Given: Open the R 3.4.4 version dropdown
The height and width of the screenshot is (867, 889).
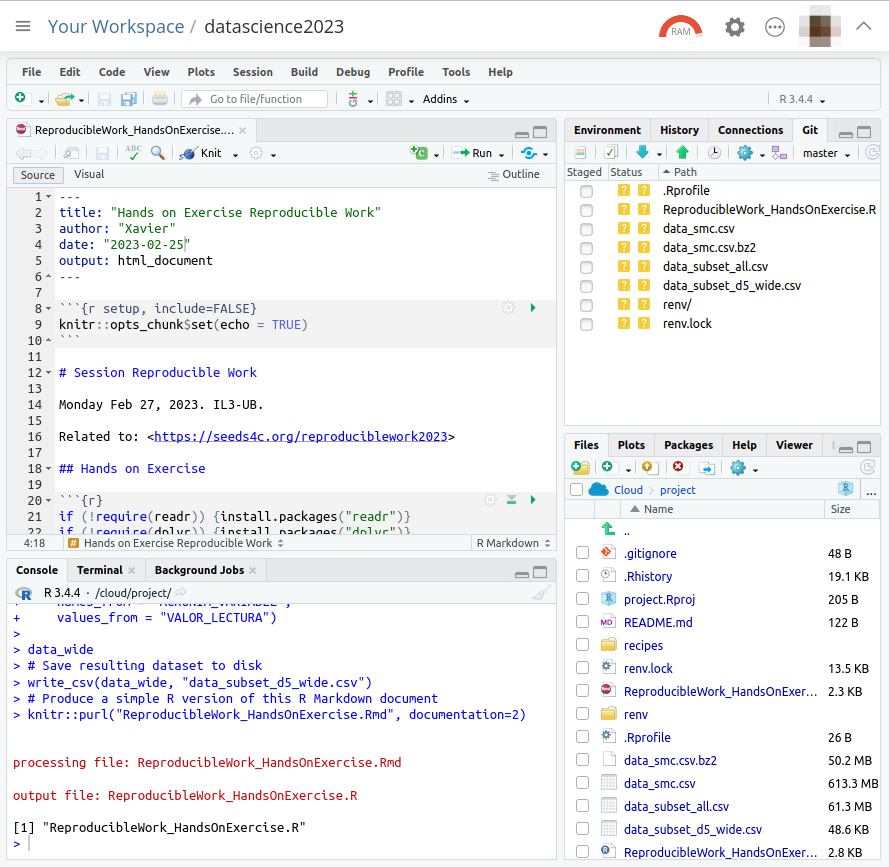Looking at the screenshot, I should pyautogui.click(x=802, y=99).
